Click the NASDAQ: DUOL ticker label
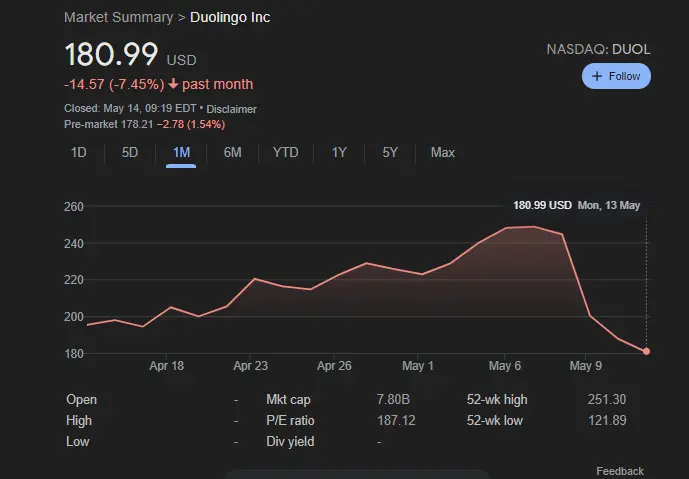This screenshot has height=479, width=689. pyautogui.click(x=598, y=49)
